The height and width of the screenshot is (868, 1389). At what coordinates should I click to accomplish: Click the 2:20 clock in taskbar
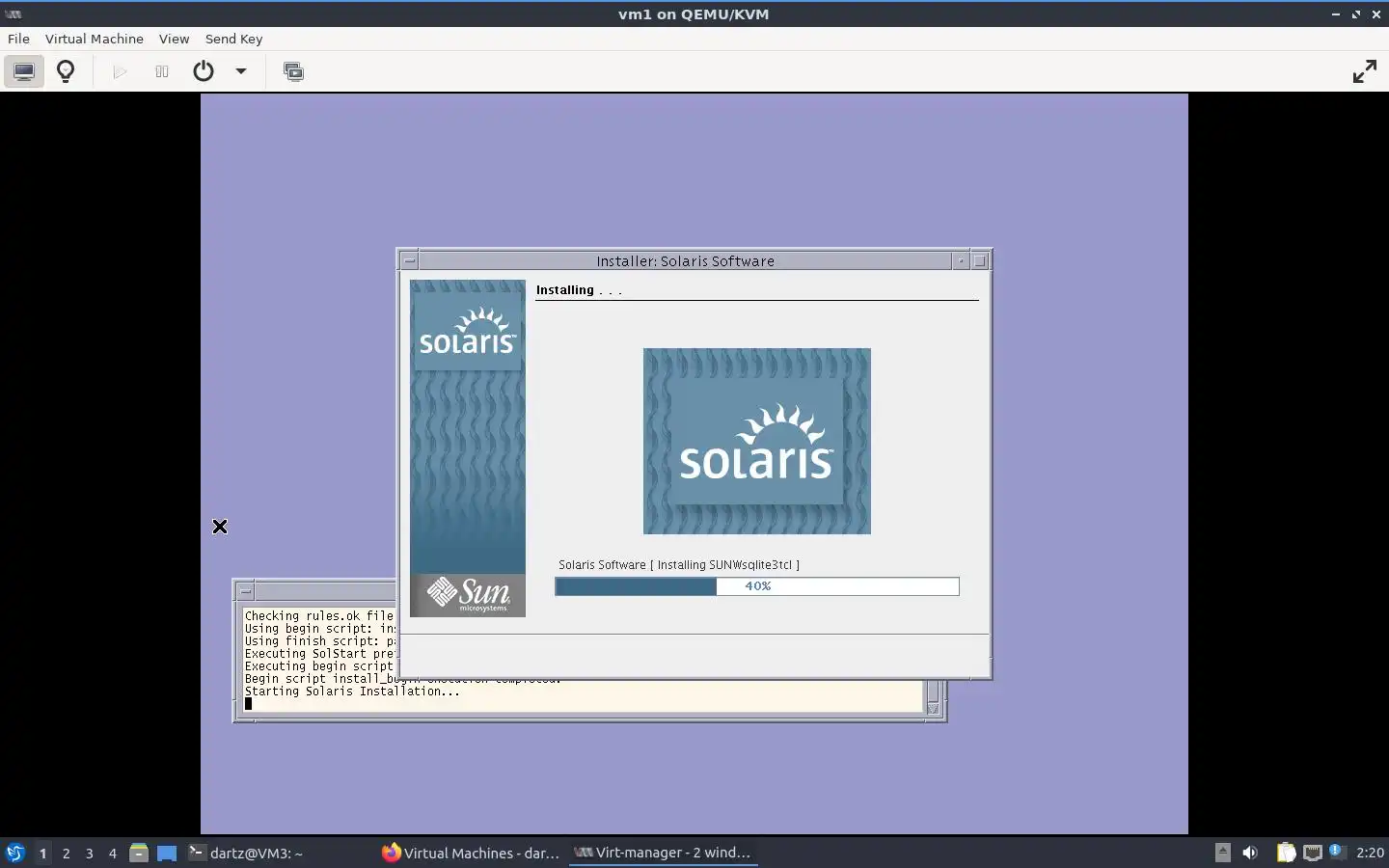click(1370, 853)
